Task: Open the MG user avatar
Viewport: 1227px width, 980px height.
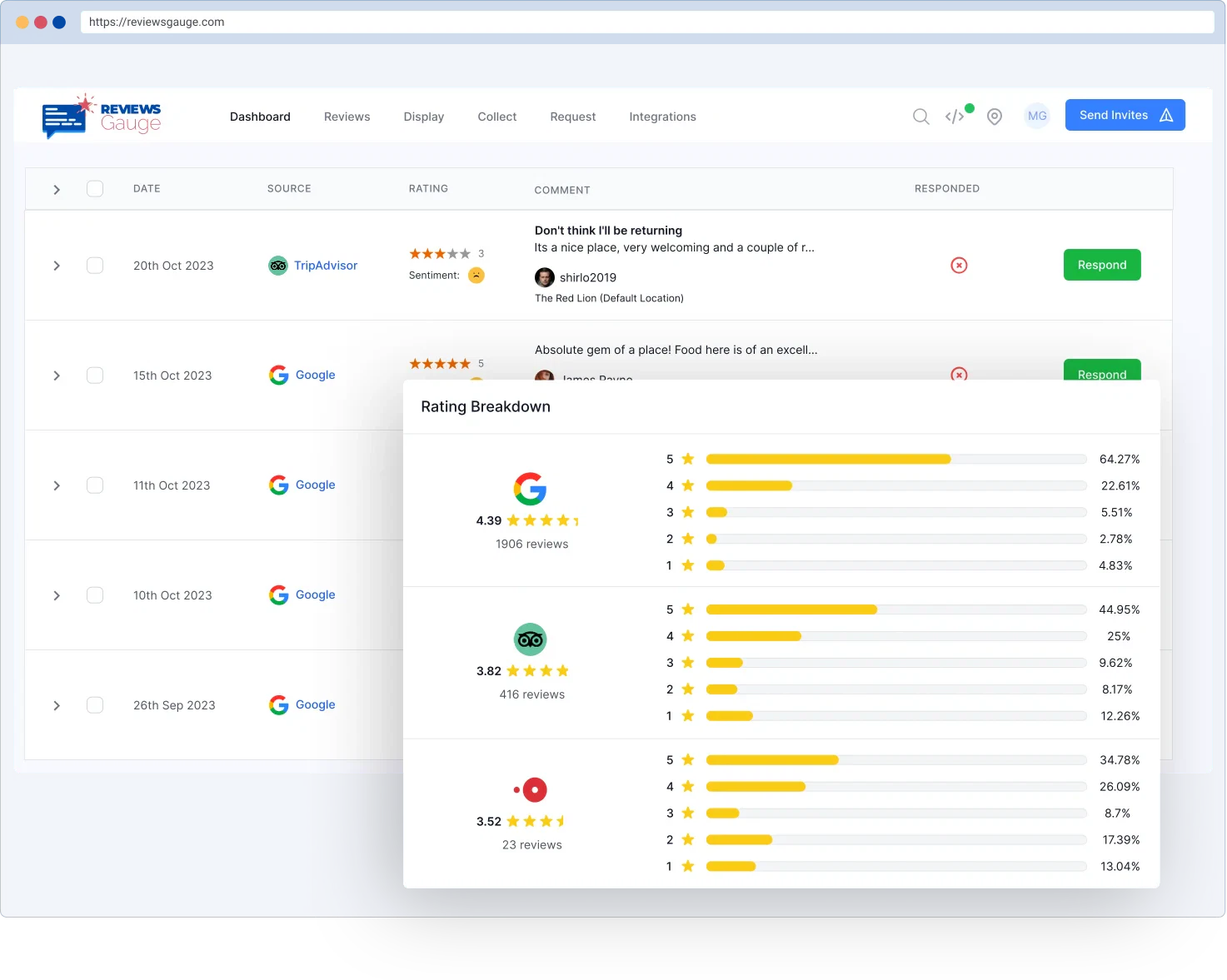Action: point(1036,116)
